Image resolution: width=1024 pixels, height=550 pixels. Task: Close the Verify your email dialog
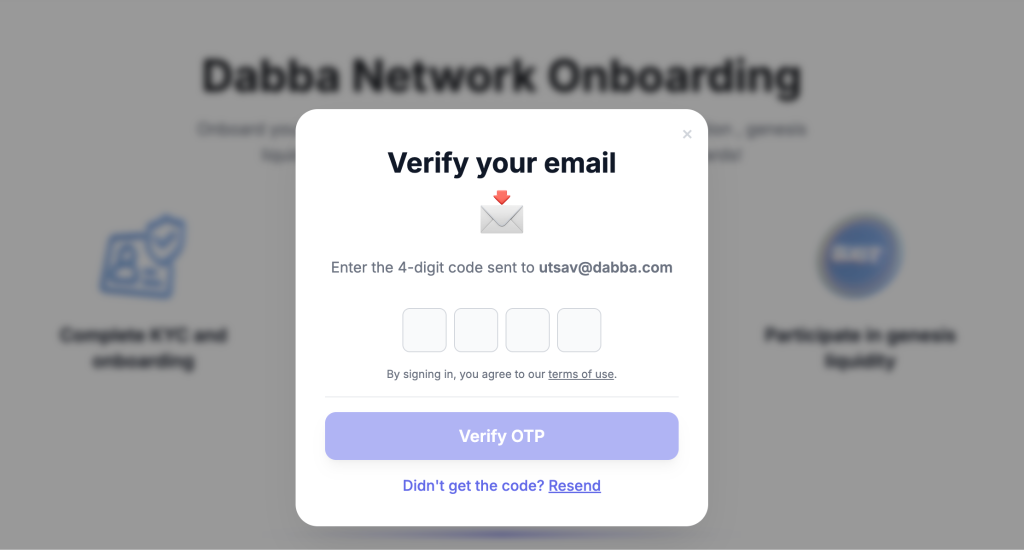pyautogui.click(x=687, y=134)
